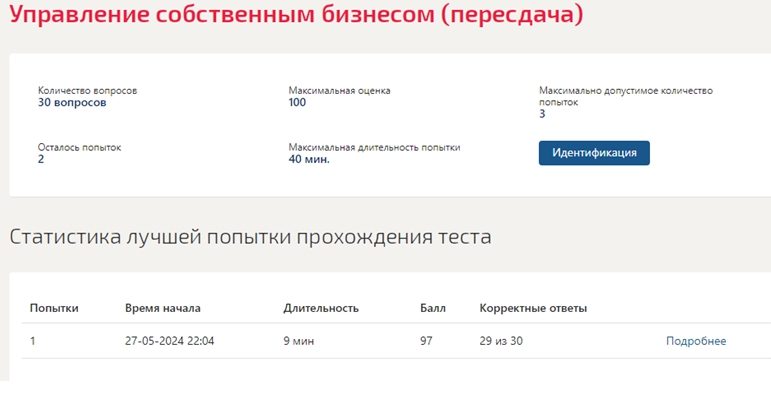Click the score value 97
The image size is (771, 401).
(426, 341)
